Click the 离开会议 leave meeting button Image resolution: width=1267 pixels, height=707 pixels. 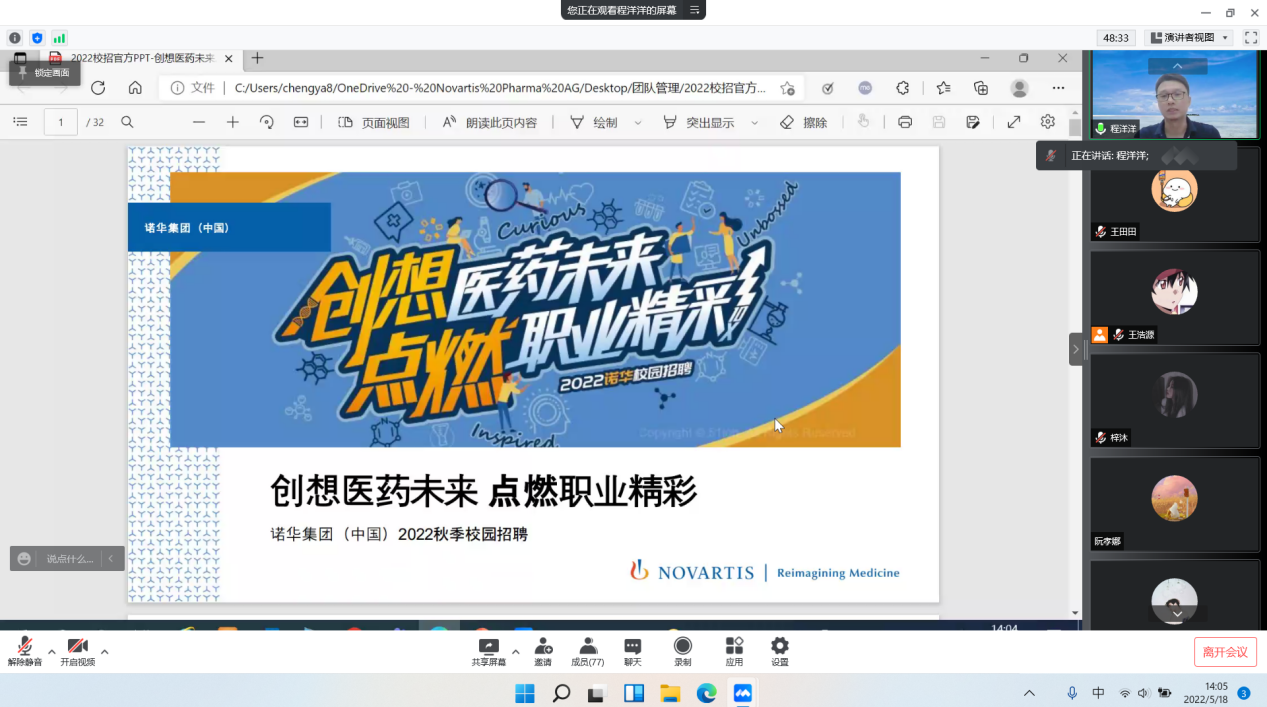coord(1224,652)
